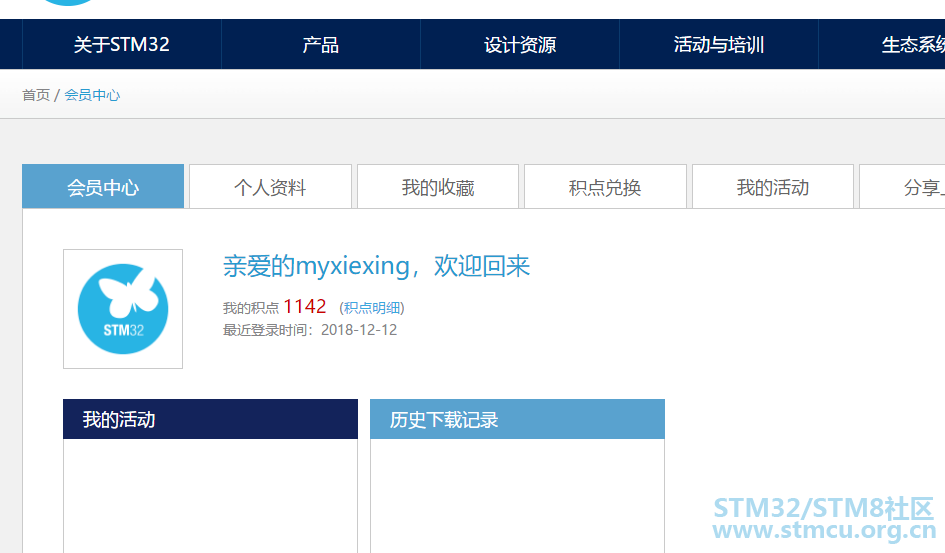
Task: Switch to the 我的活动 tab
Action: tap(773, 187)
